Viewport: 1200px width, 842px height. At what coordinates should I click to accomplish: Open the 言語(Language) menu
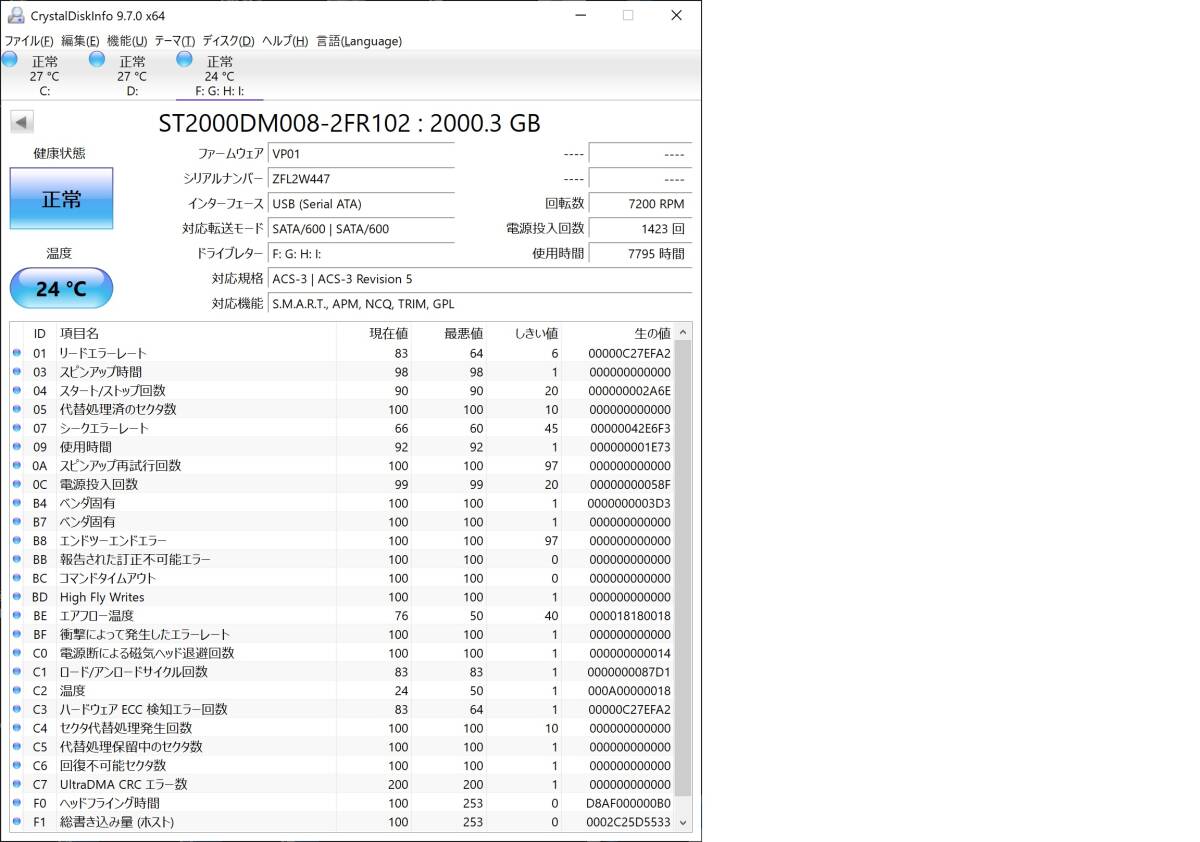point(359,41)
